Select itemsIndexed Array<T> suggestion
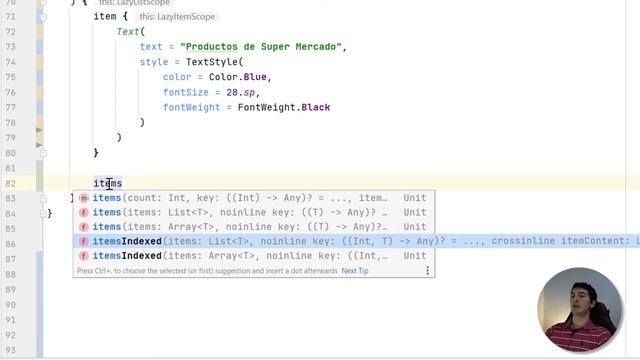 [253, 256]
